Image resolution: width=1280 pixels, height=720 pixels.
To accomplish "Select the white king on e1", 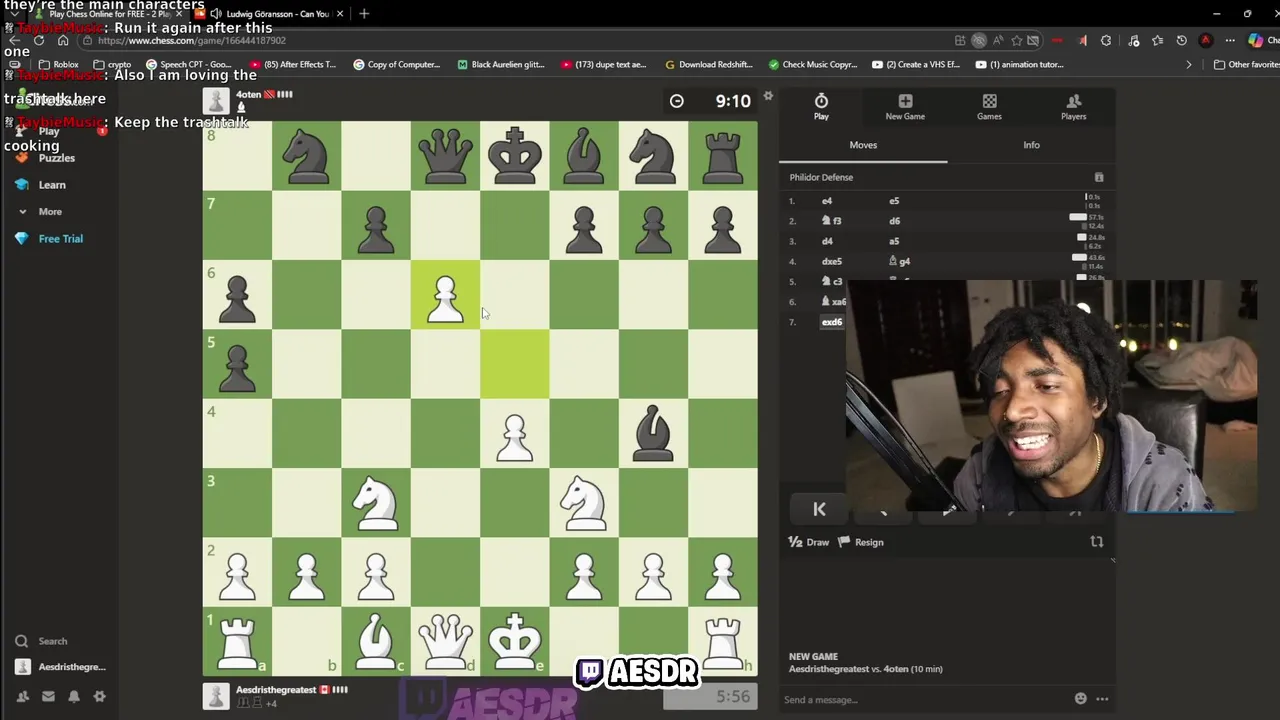I will [515, 641].
